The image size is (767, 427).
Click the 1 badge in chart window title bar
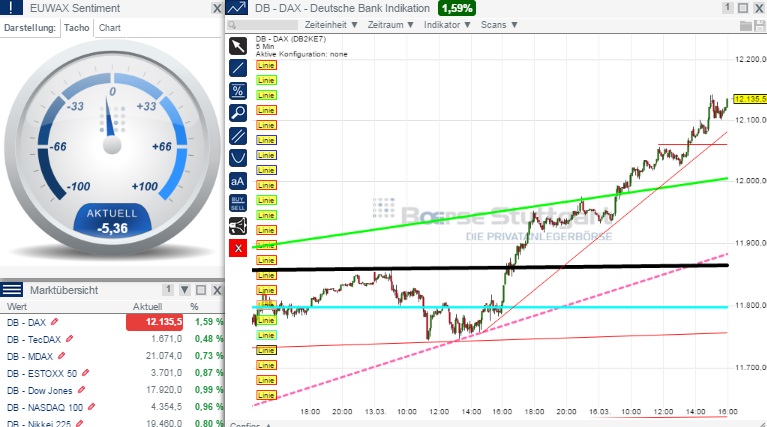click(x=727, y=8)
